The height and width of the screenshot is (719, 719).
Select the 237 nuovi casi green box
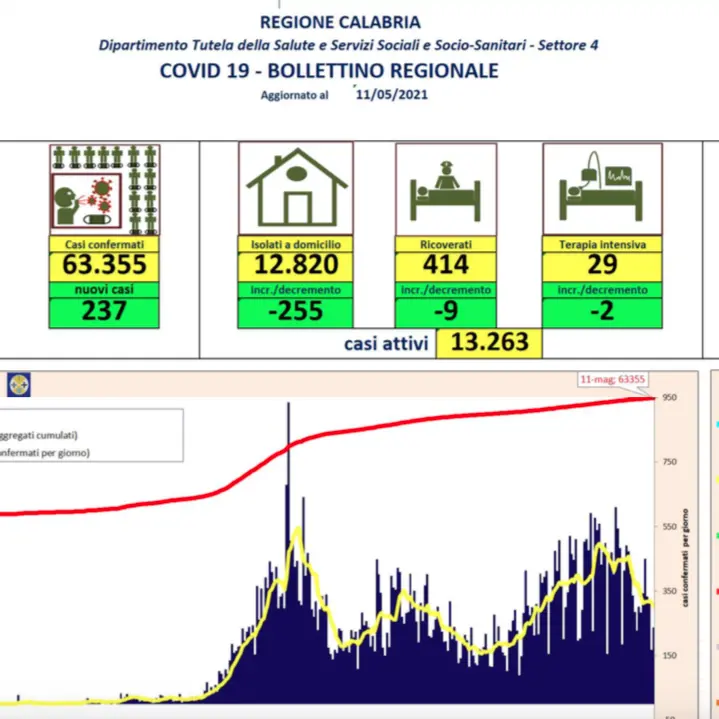pyautogui.click(x=105, y=311)
